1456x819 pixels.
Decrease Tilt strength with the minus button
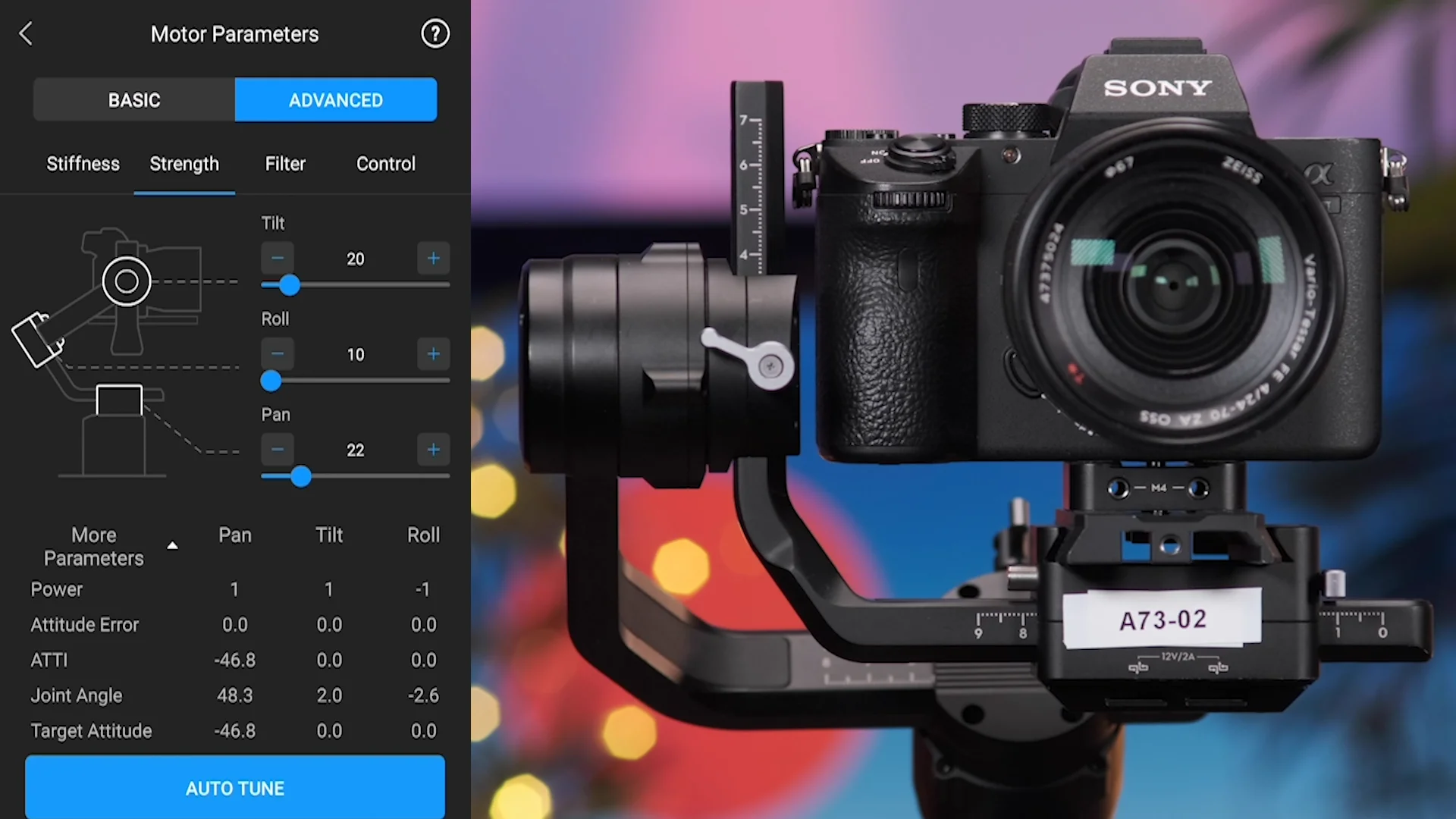278,259
